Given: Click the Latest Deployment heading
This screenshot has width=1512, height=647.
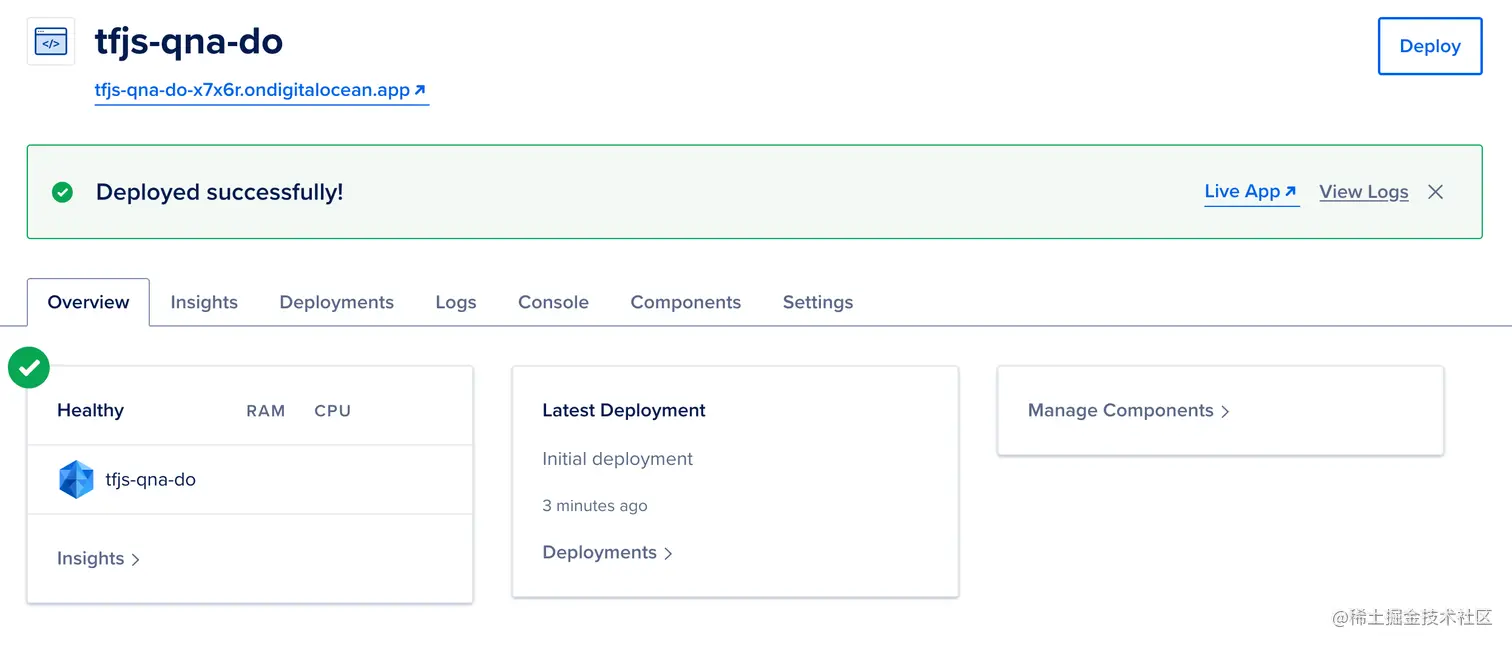Looking at the screenshot, I should tap(624, 411).
